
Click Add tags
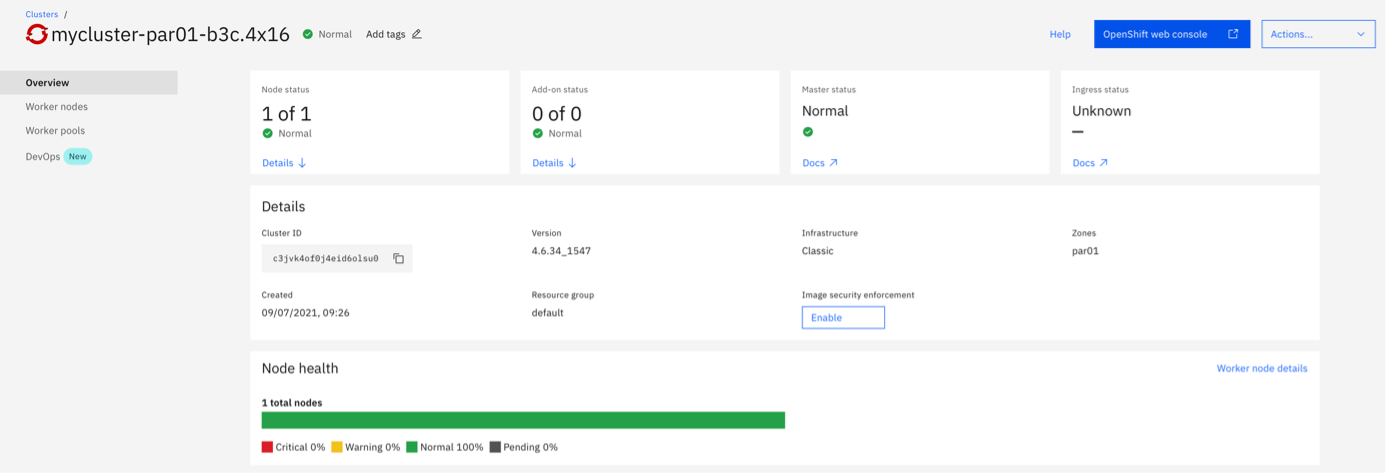[x=386, y=34]
